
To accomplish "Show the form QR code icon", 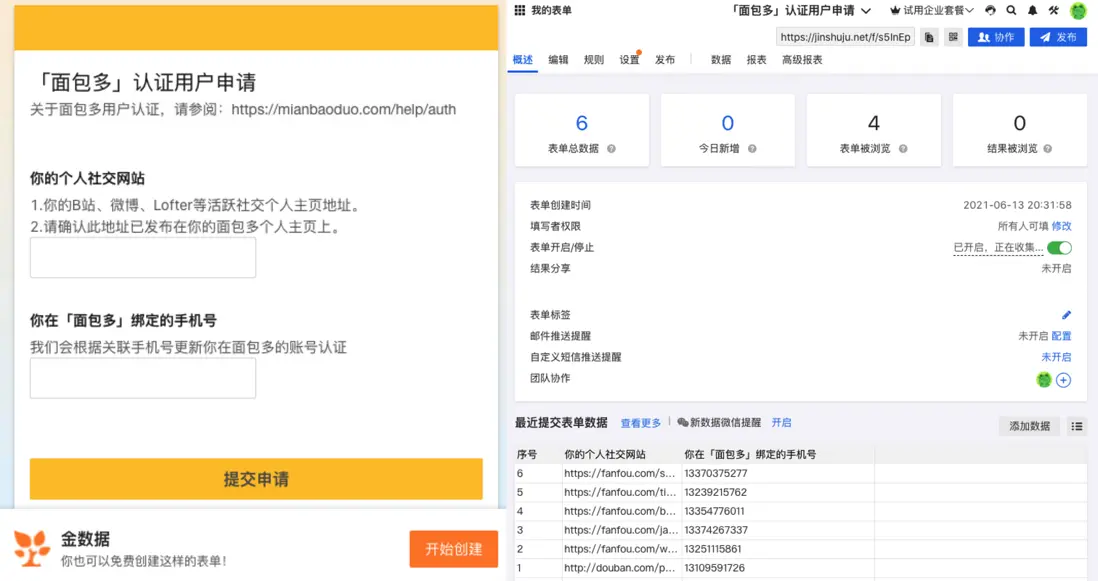I will tap(953, 37).
